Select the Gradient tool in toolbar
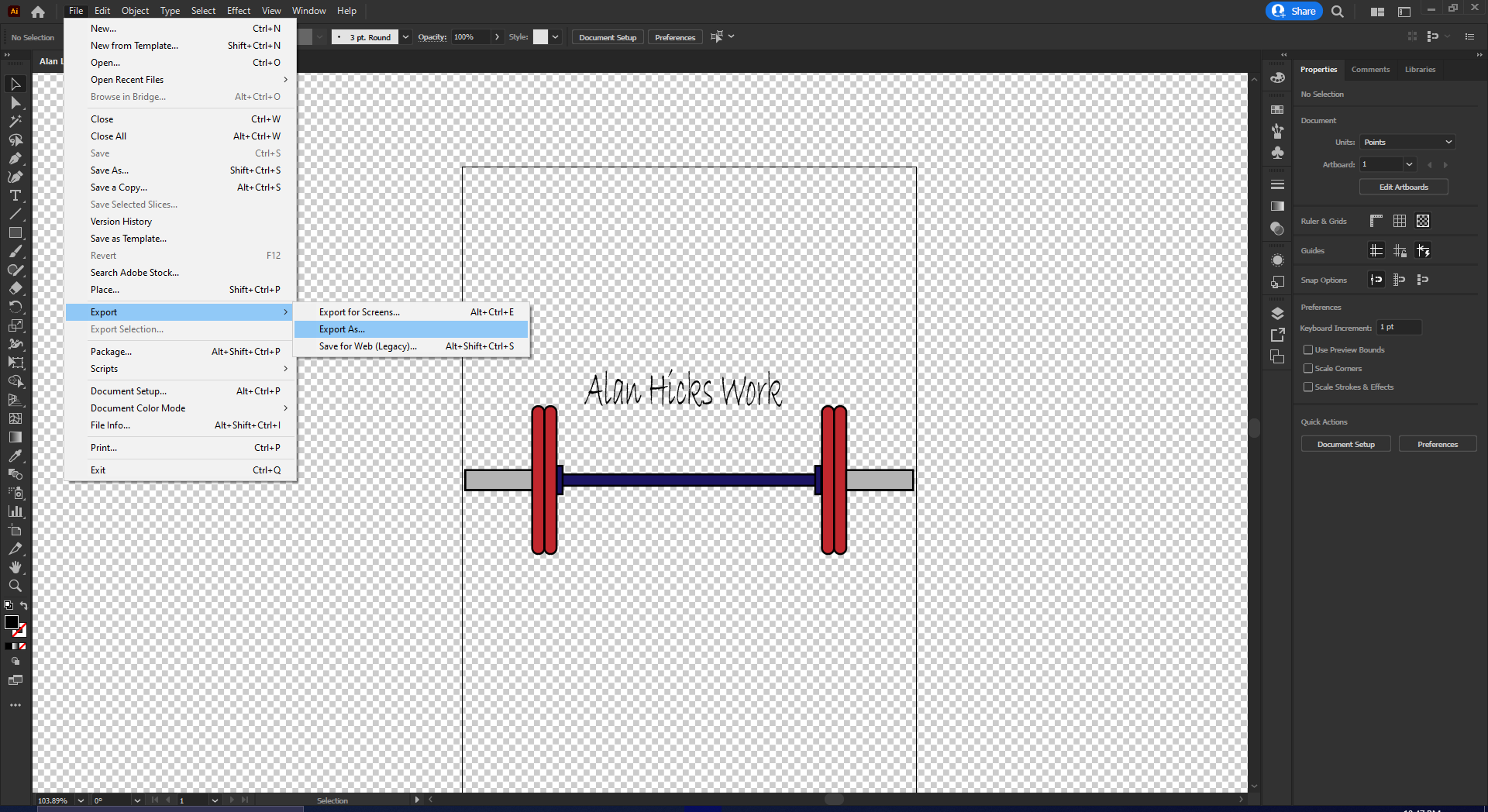 [x=15, y=437]
